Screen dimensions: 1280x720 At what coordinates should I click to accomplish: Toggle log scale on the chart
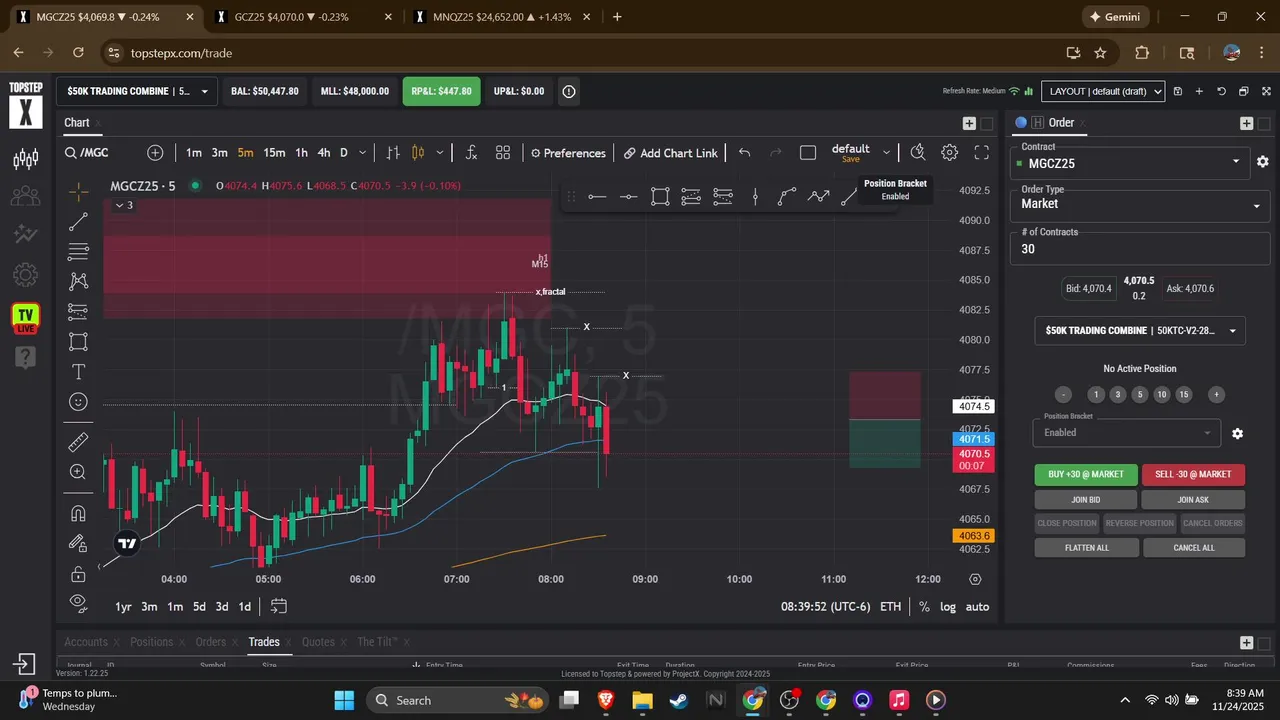(x=948, y=607)
